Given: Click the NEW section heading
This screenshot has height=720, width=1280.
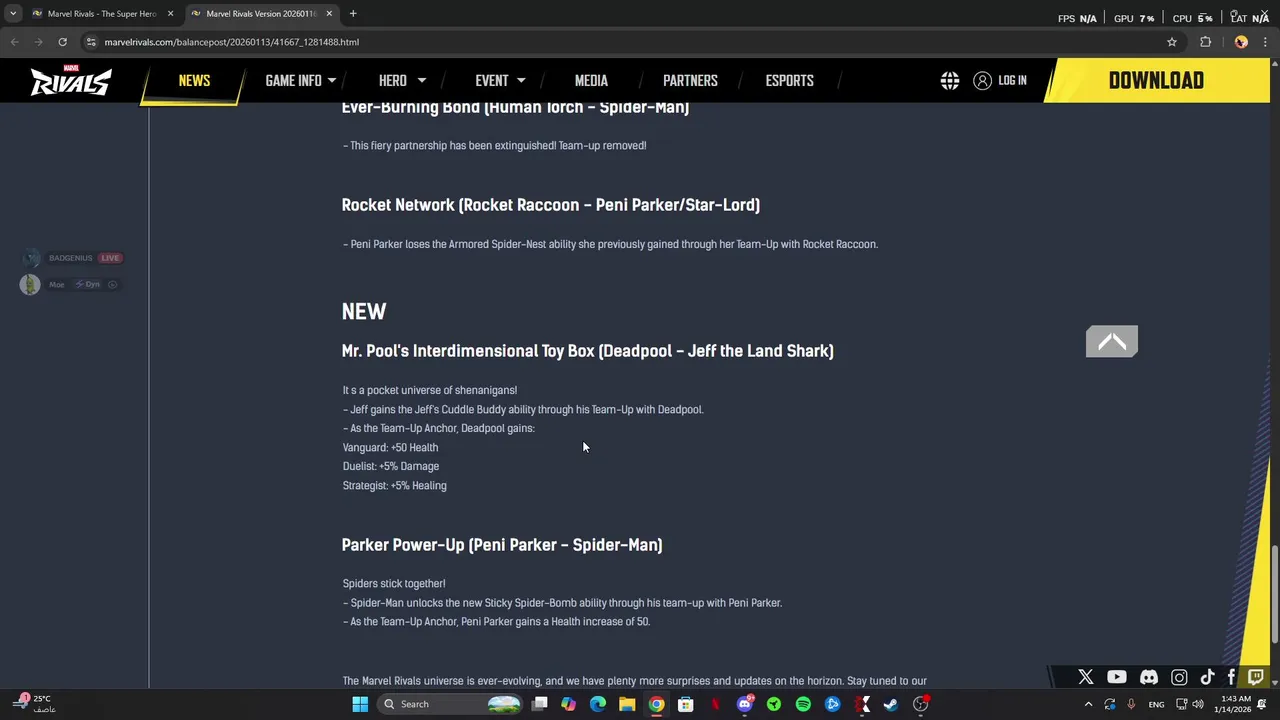Looking at the screenshot, I should 364,312.
